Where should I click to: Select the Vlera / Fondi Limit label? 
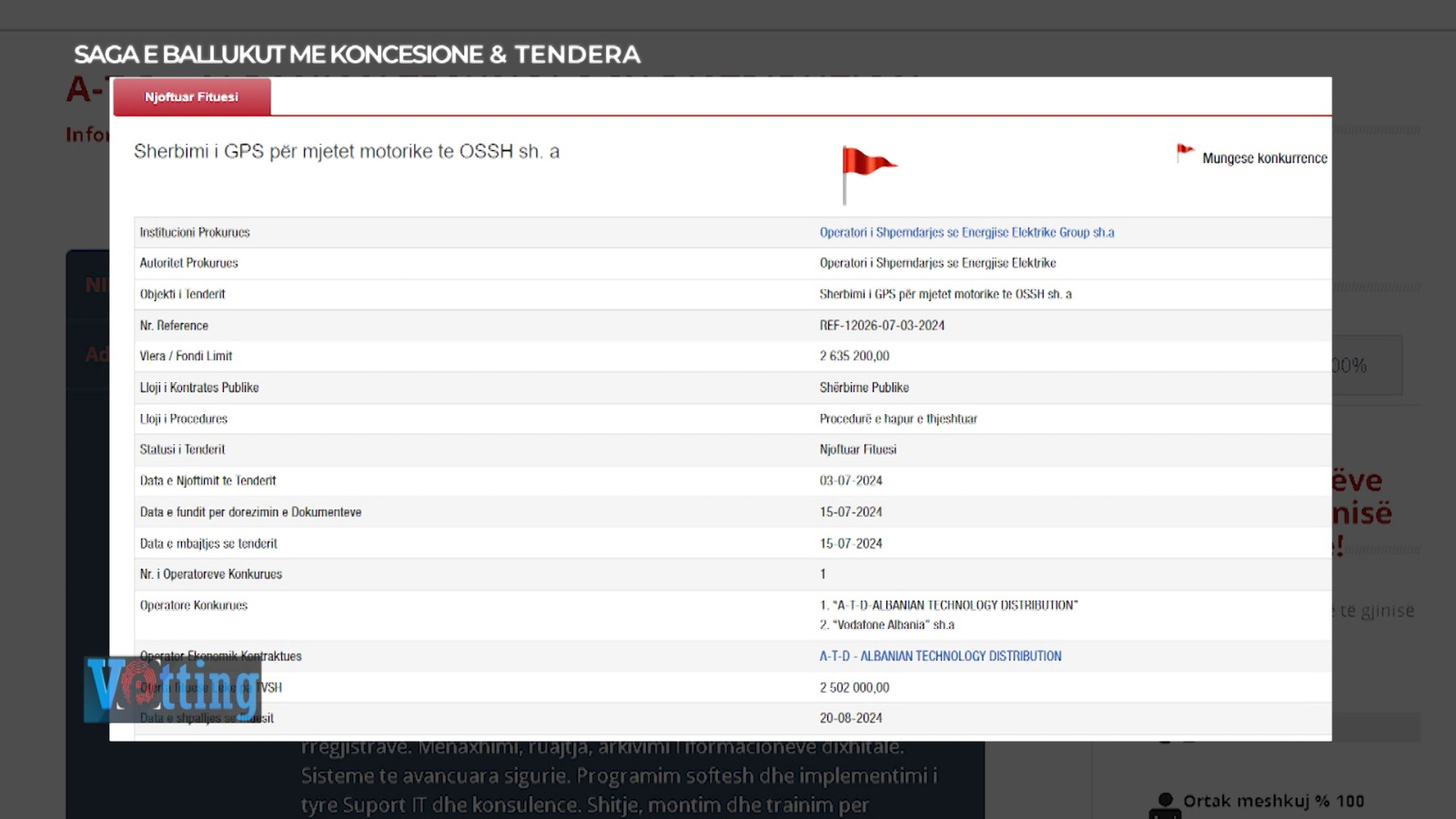pyautogui.click(x=186, y=356)
